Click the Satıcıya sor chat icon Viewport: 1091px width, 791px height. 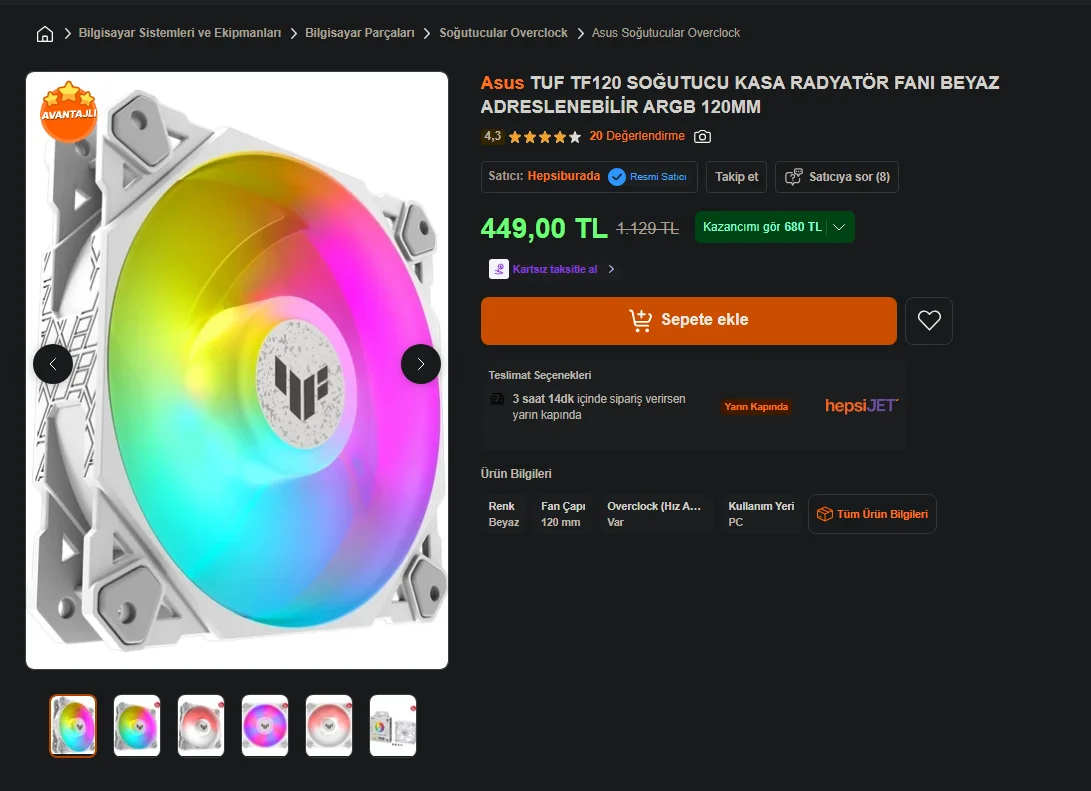point(793,177)
